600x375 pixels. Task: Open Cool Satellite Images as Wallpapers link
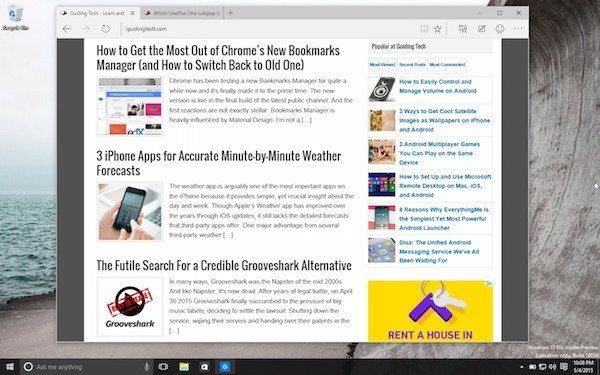point(444,120)
